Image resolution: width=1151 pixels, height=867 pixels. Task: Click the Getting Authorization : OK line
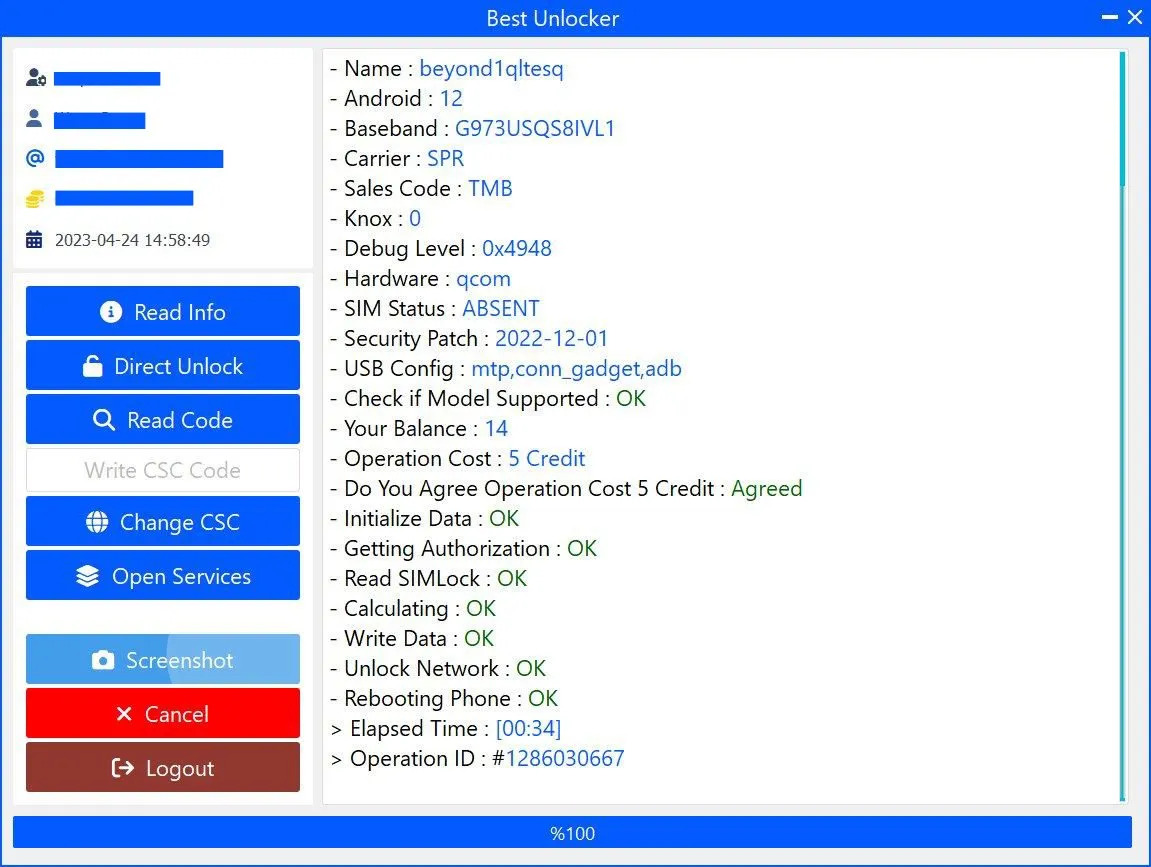463,549
